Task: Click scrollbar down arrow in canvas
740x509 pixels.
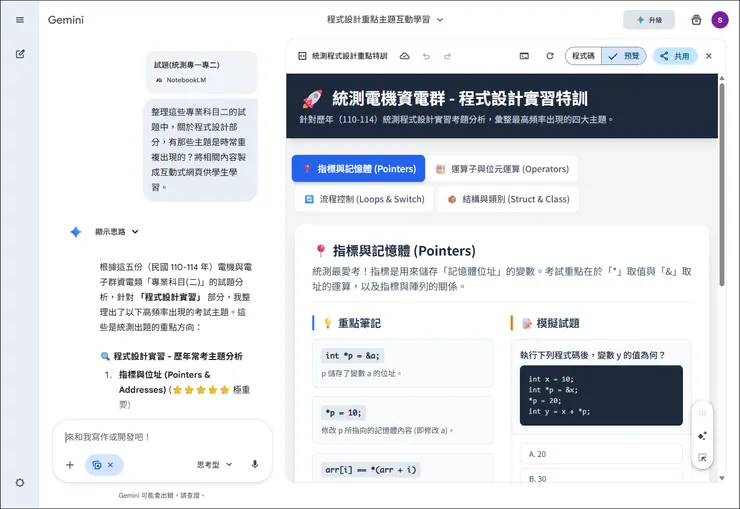Action: 722,478
